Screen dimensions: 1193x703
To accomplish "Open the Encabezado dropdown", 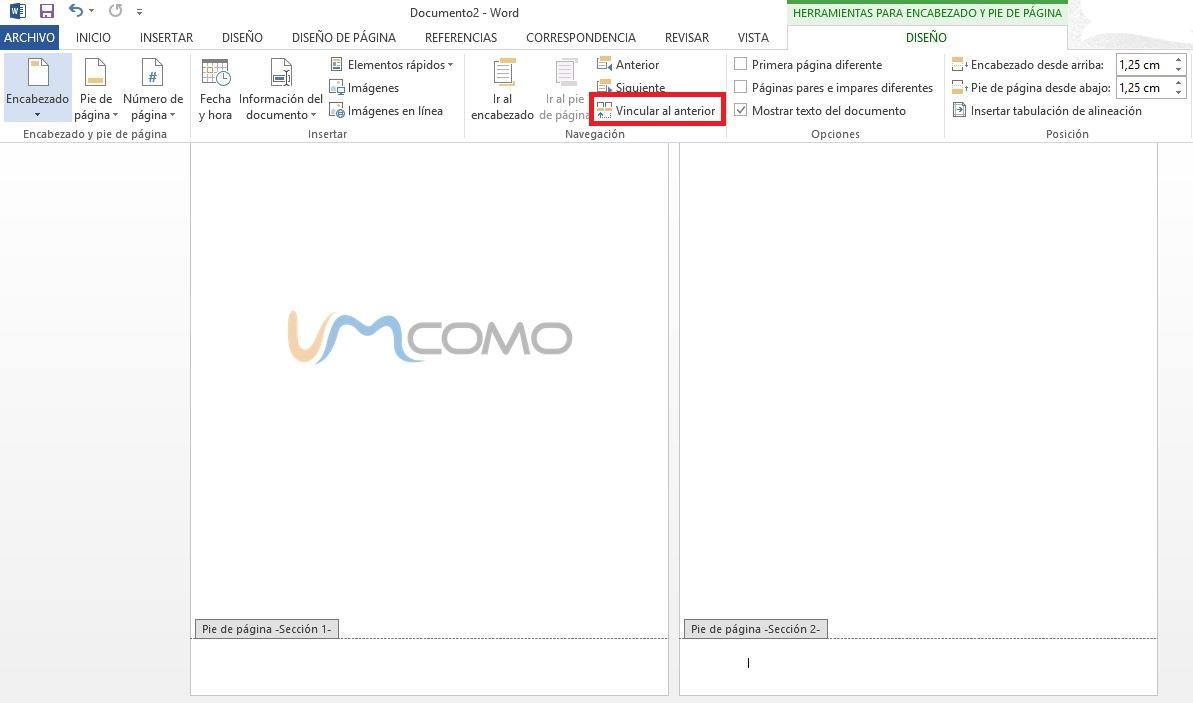I will point(37,90).
